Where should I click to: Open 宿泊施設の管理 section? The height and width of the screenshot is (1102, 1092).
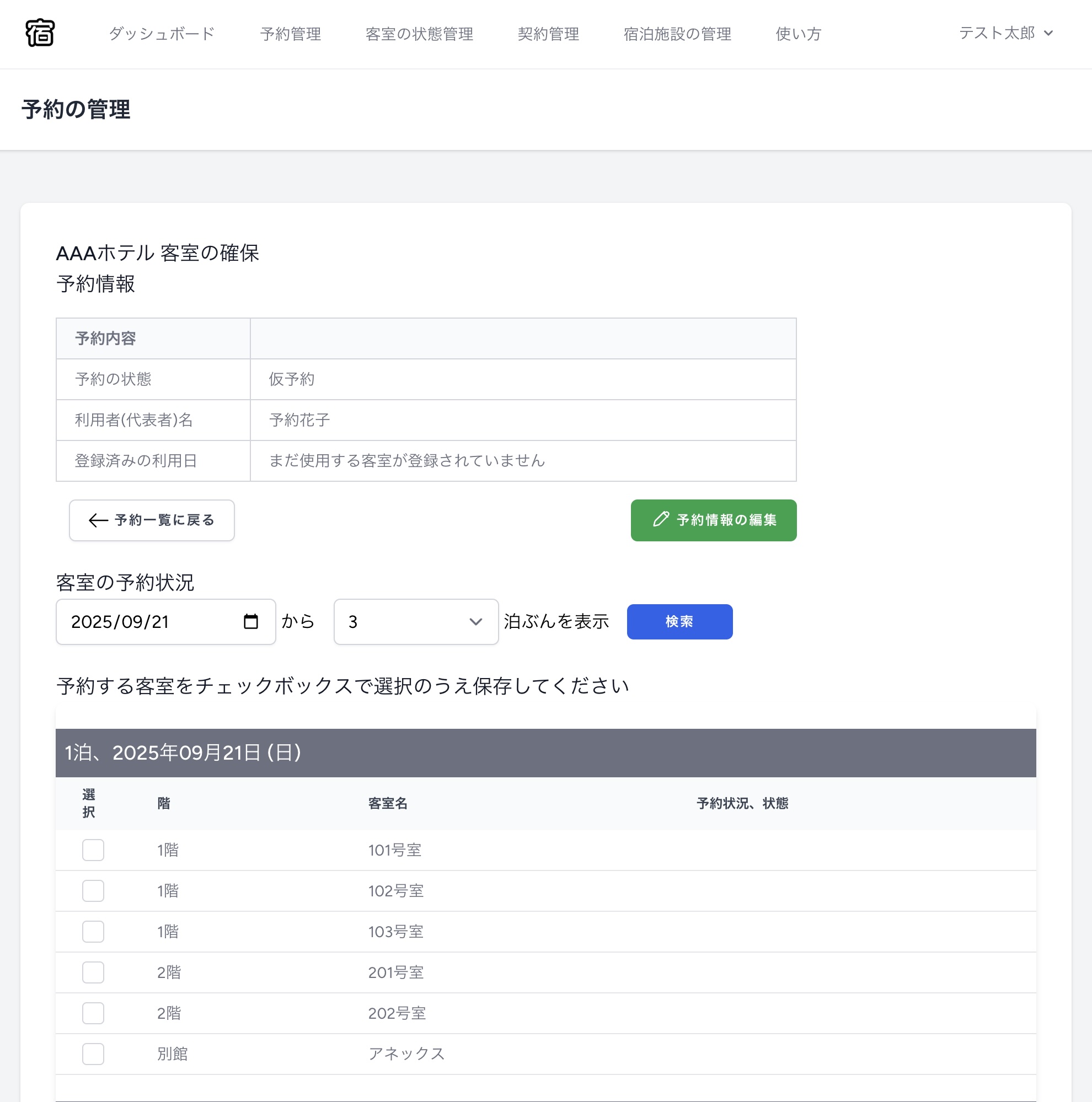tap(678, 34)
